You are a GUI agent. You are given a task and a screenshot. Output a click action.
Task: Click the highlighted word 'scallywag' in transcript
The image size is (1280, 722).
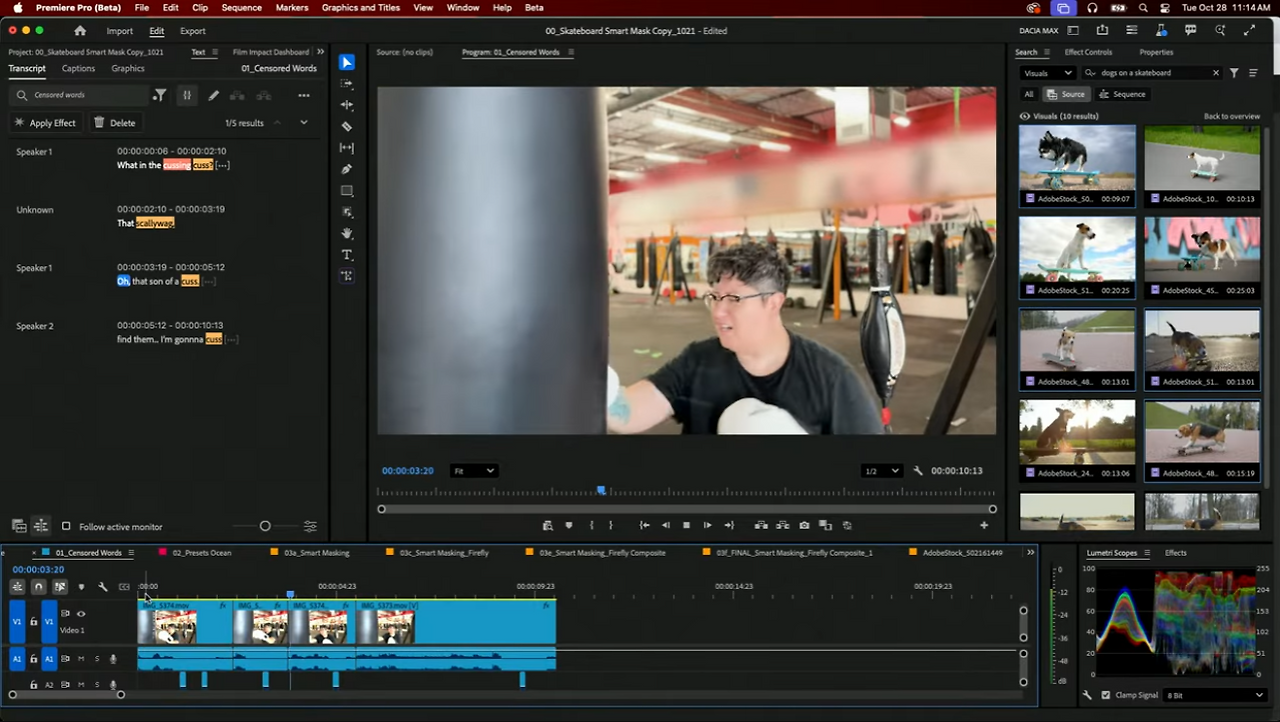(x=155, y=223)
